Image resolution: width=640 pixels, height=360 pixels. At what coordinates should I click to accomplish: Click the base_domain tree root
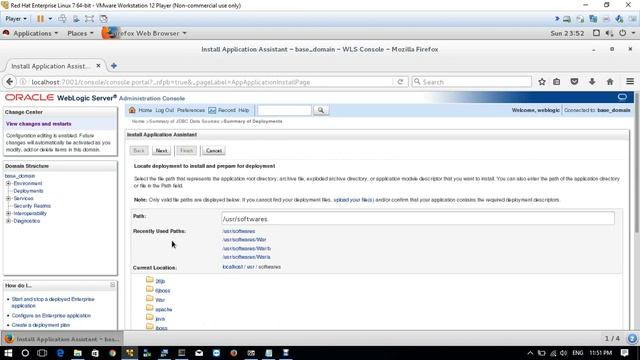[x=20, y=176]
